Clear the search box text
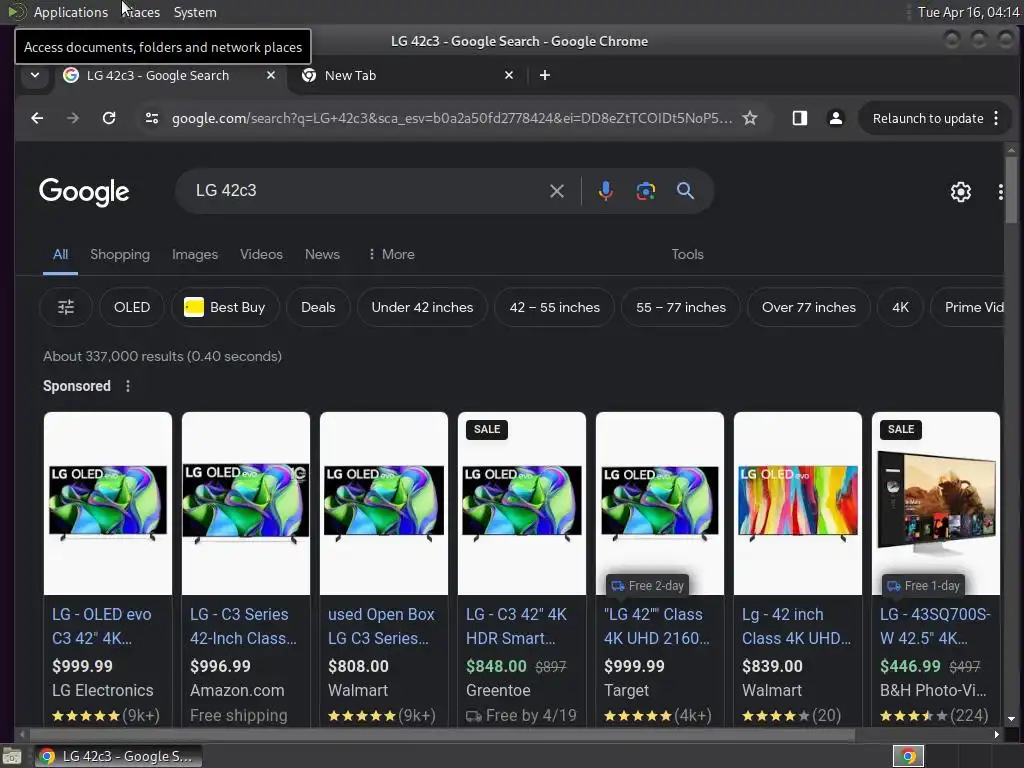1024x768 pixels. pyautogui.click(x=556, y=191)
